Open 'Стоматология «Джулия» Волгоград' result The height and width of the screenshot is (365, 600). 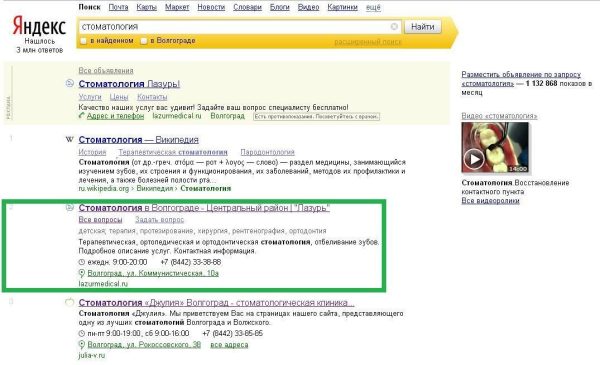216,303
